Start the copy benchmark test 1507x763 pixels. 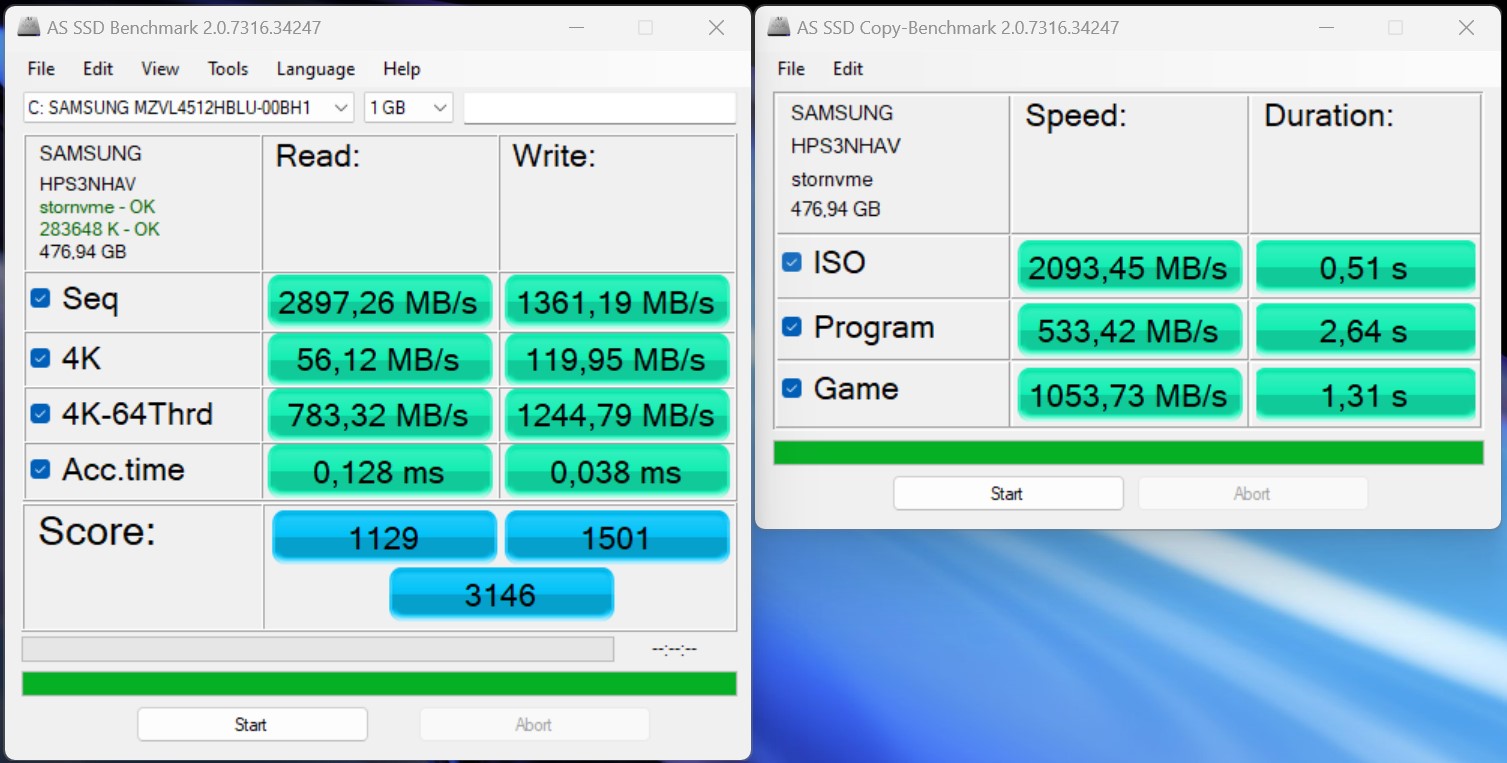pos(1008,493)
